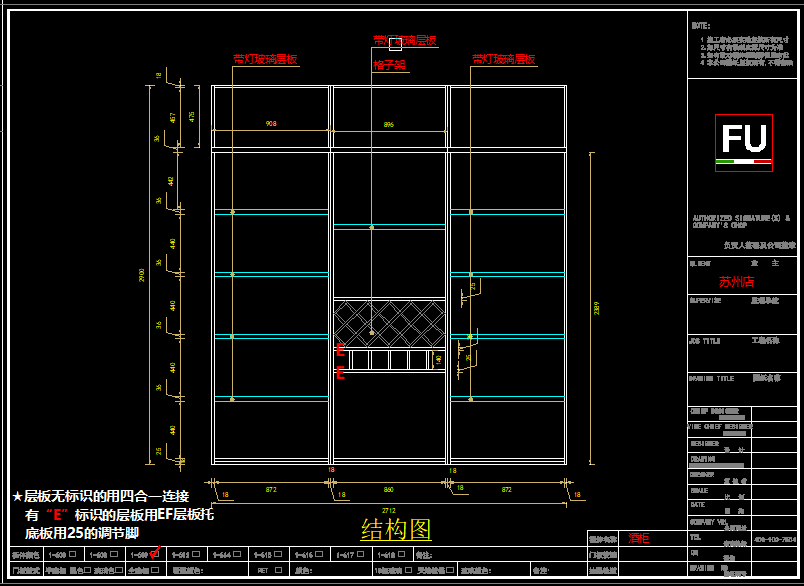The width and height of the screenshot is (804, 586).
Task: Select the right red glass shelf label
Action: click(504, 60)
